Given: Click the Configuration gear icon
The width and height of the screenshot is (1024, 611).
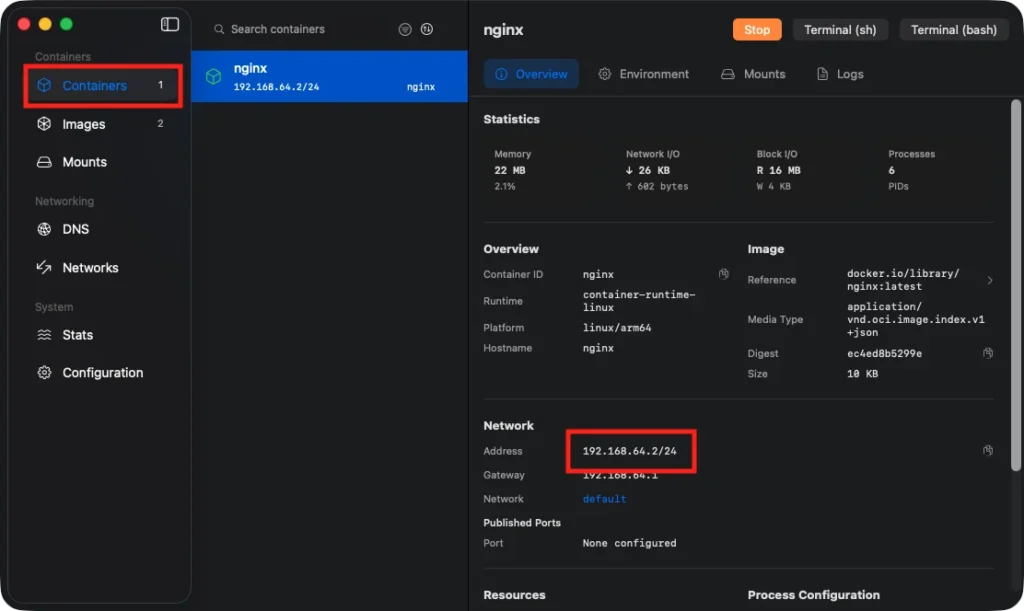Looking at the screenshot, I should coord(44,373).
